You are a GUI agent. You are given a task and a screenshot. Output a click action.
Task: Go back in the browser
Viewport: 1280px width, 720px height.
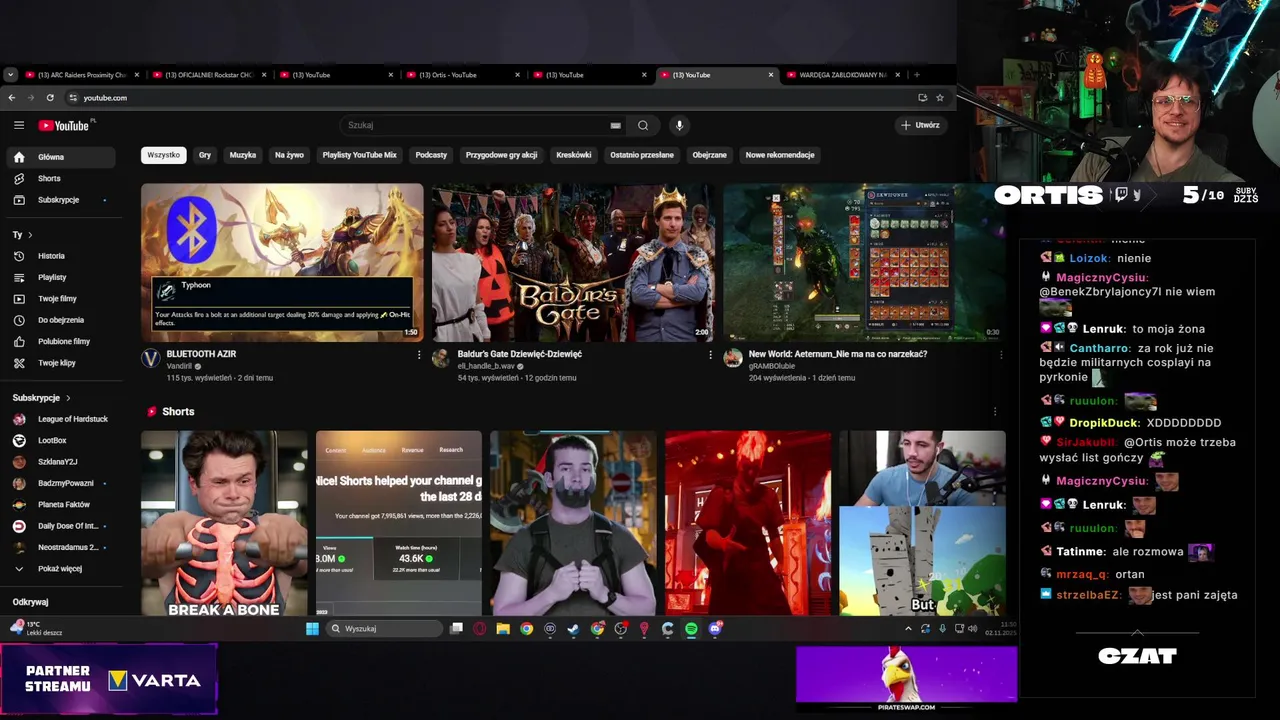tap(11, 98)
